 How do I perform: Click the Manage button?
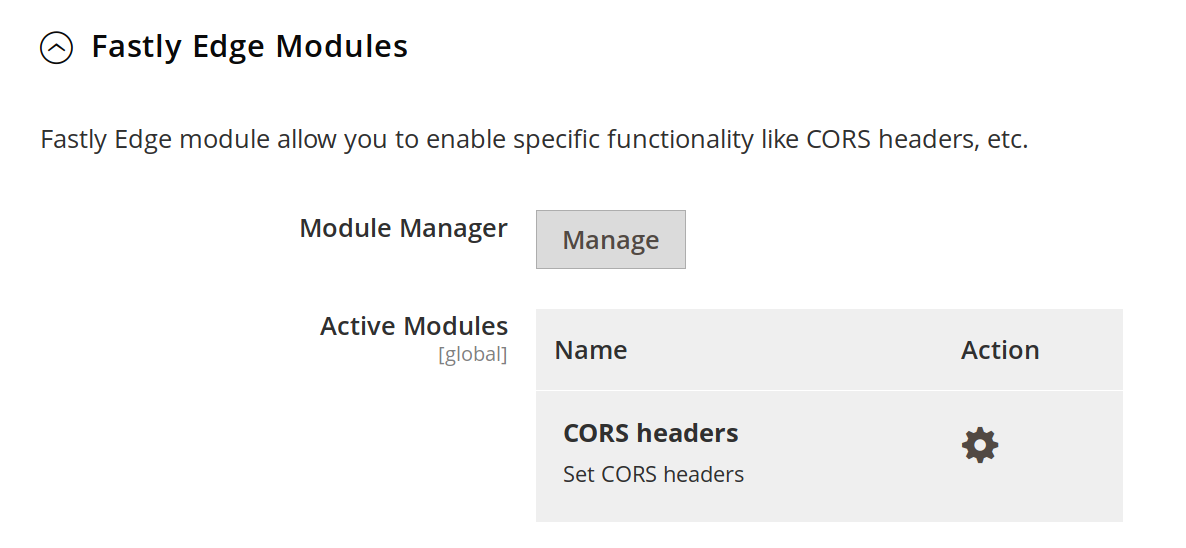click(610, 240)
